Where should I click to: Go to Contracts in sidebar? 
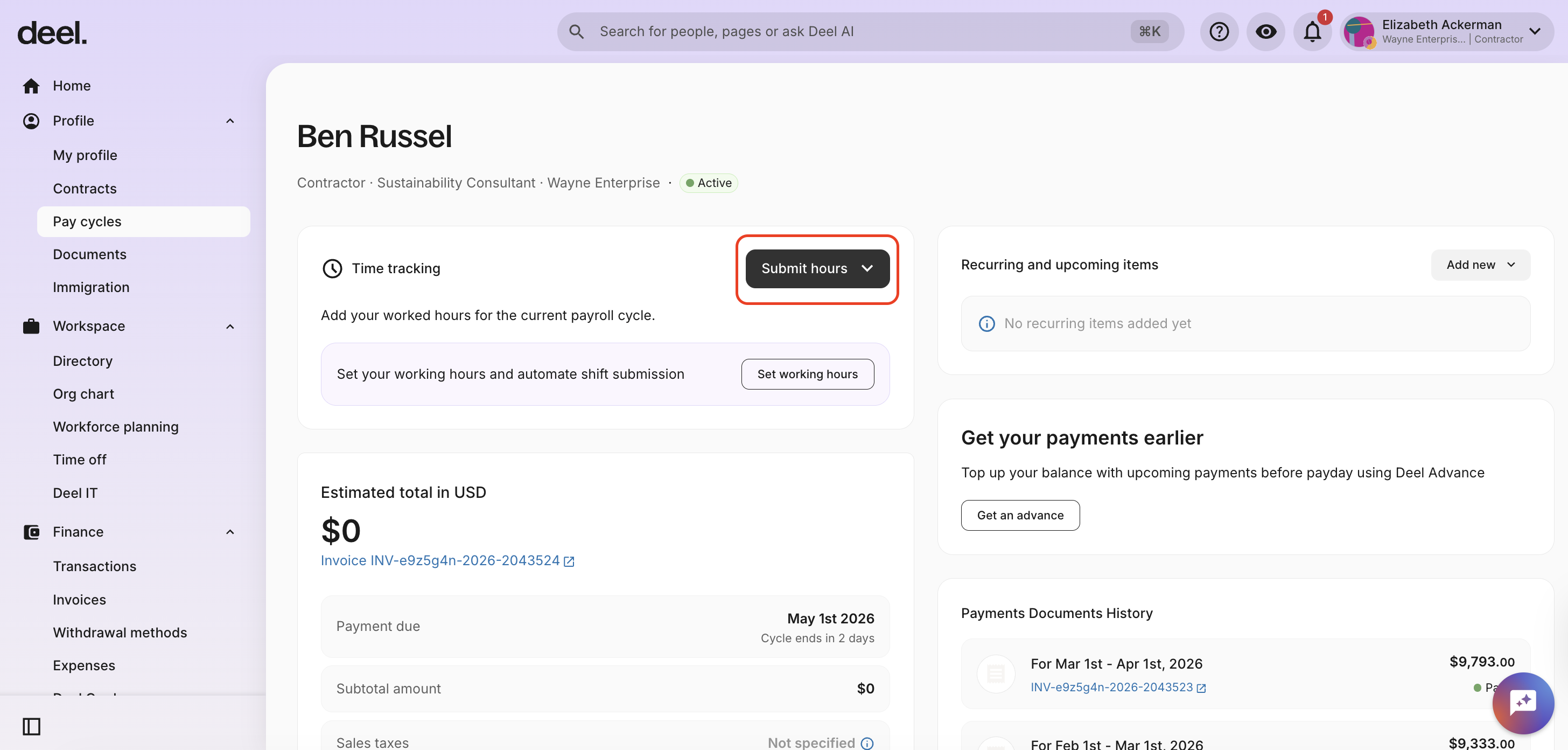[85, 189]
